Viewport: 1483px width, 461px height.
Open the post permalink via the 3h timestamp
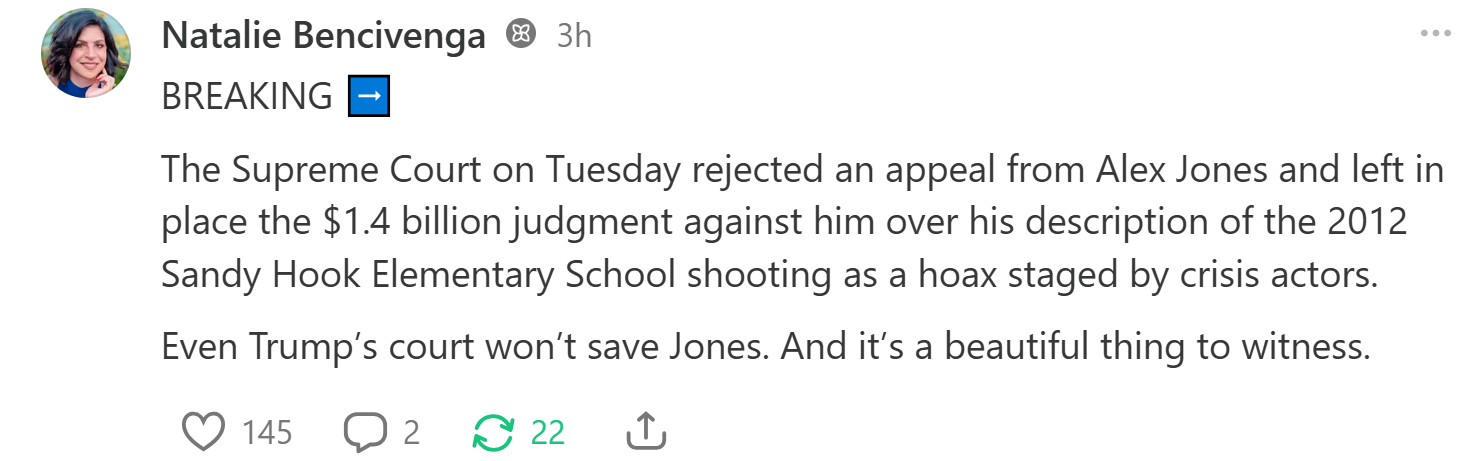coord(574,37)
